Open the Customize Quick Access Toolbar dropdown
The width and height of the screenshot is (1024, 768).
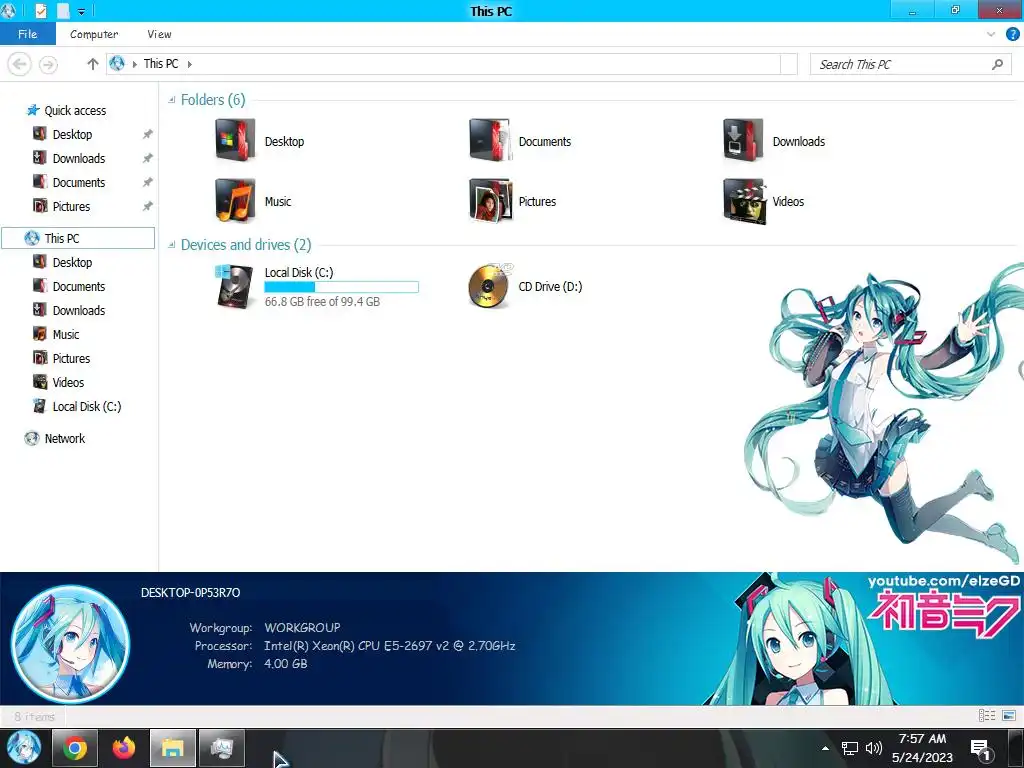pos(82,11)
